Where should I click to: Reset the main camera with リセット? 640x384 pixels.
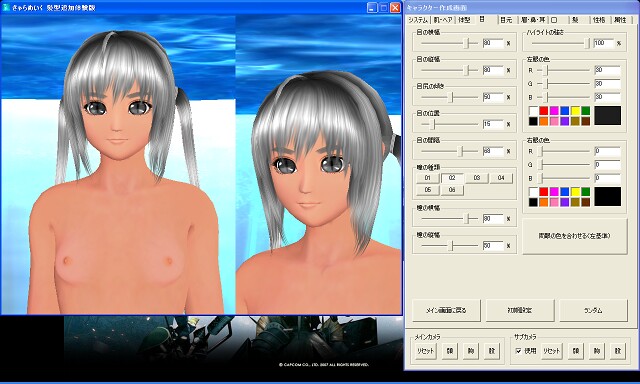click(x=425, y=351)
